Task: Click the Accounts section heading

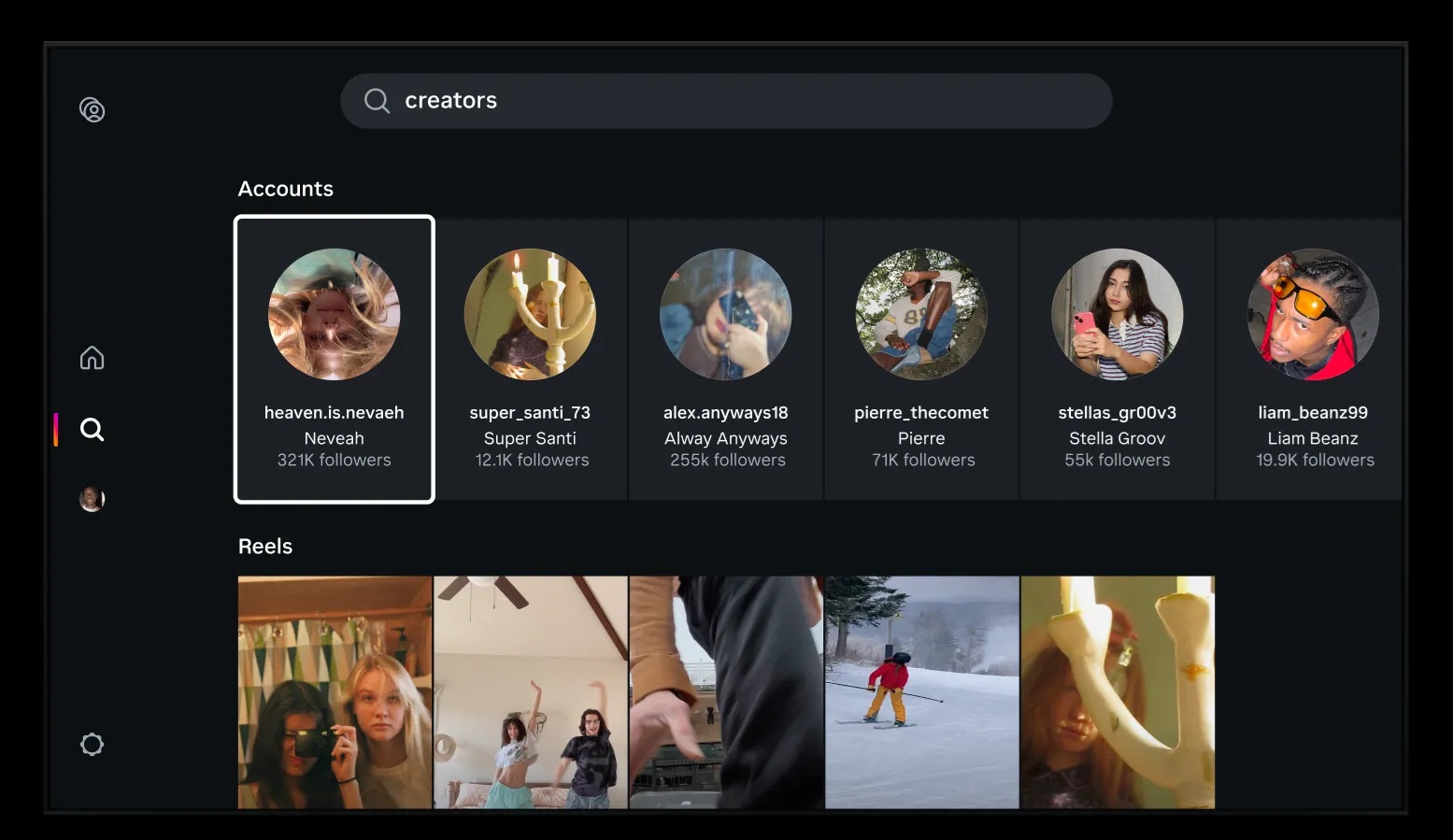Action: coord(285,188)
